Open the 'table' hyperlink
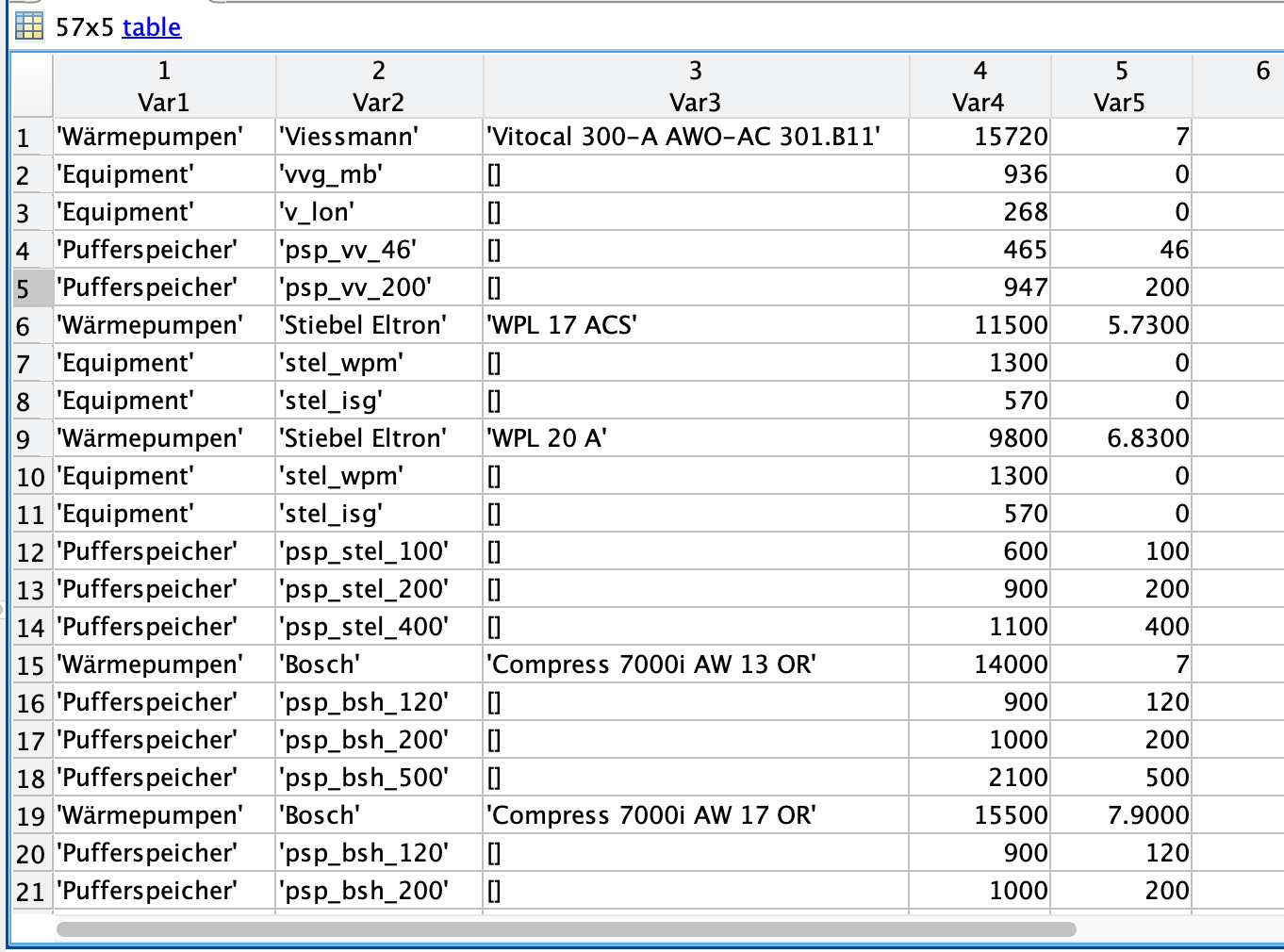The height and width of the screenshot is (952, 1284). coord(151,27)
